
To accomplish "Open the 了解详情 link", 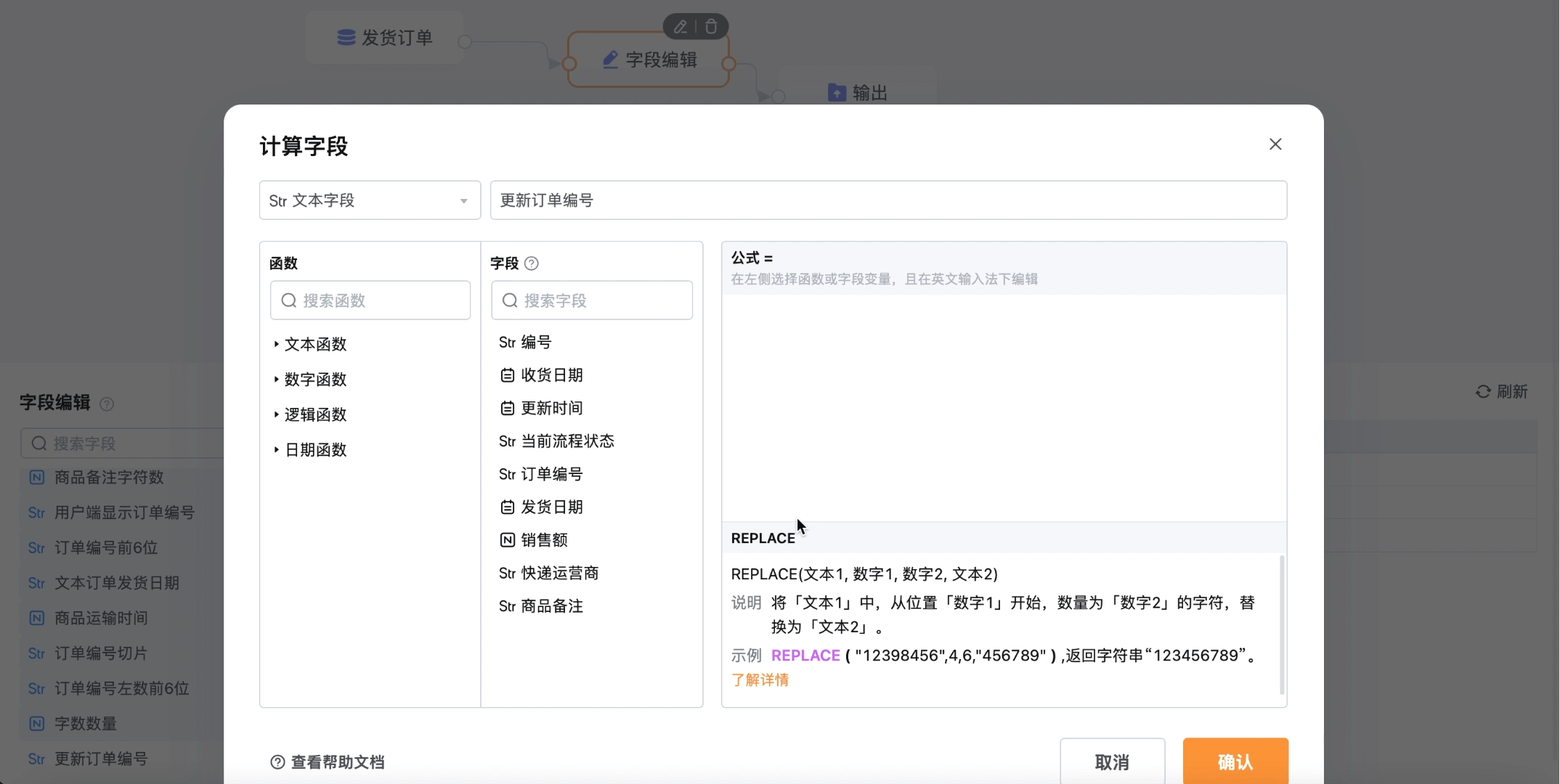I will pos(760,680).
